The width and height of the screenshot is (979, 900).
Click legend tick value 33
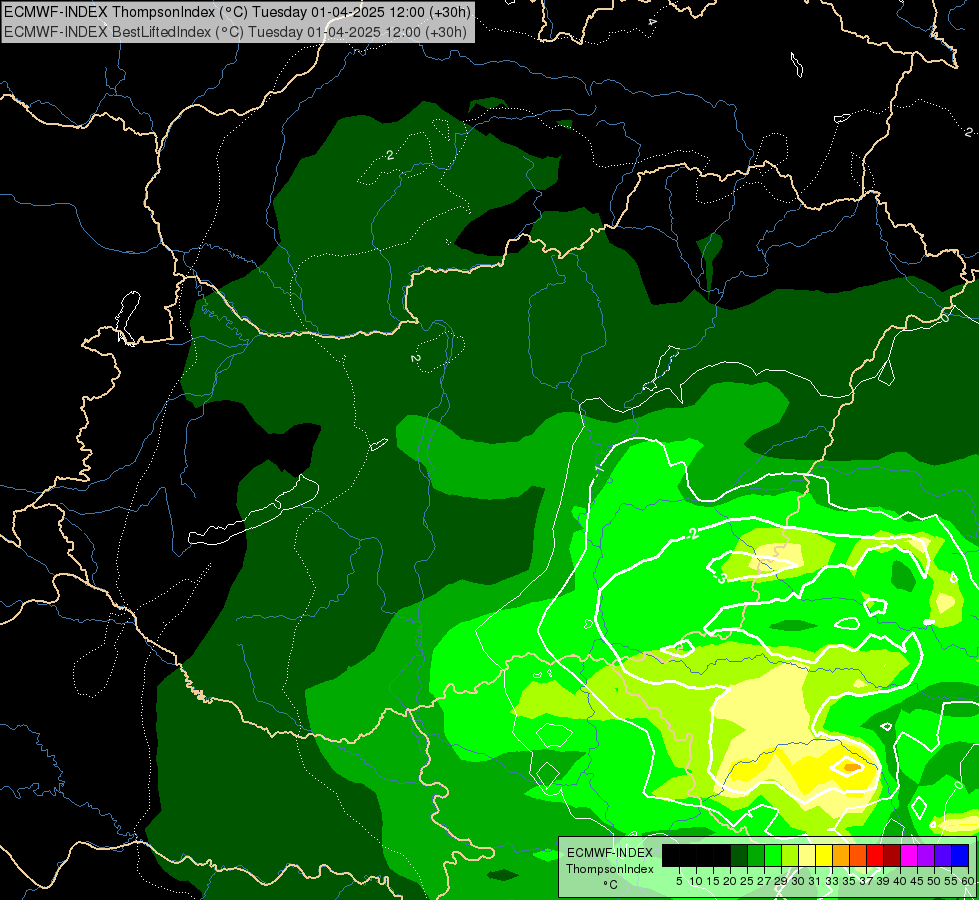832,881
